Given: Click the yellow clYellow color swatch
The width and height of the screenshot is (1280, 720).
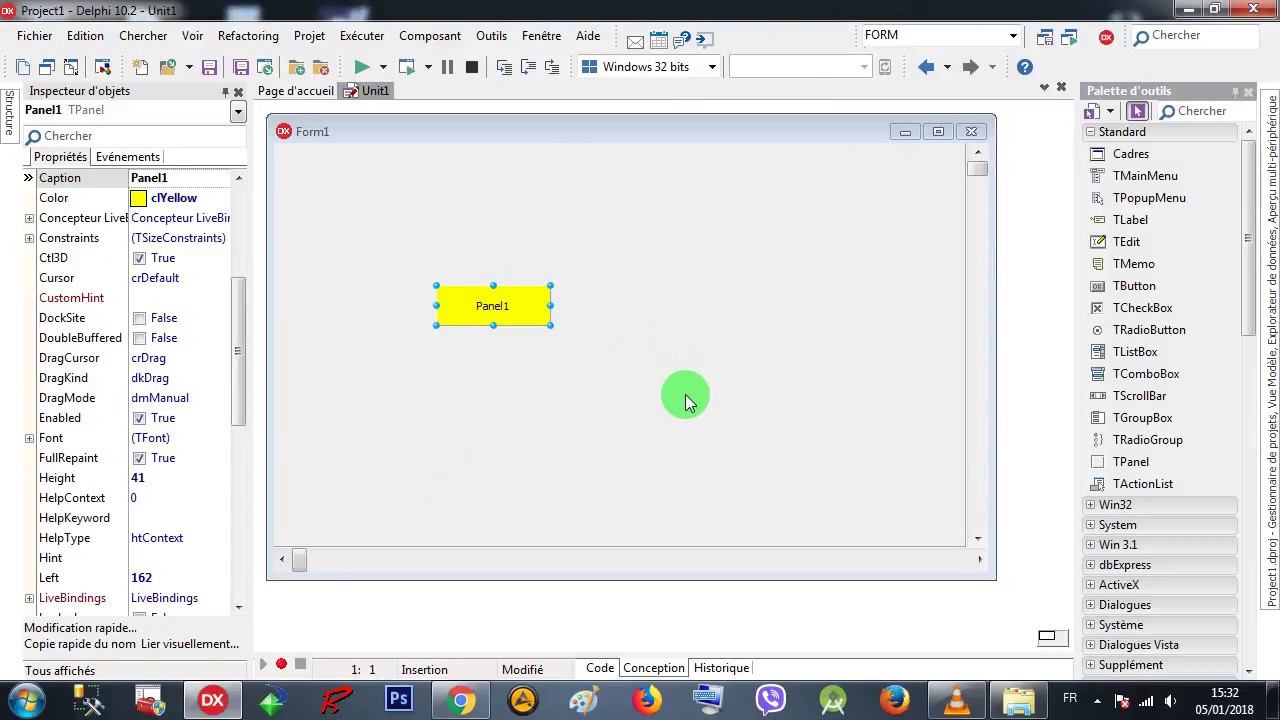Looking at the screenshot, I should pos(138,198).
